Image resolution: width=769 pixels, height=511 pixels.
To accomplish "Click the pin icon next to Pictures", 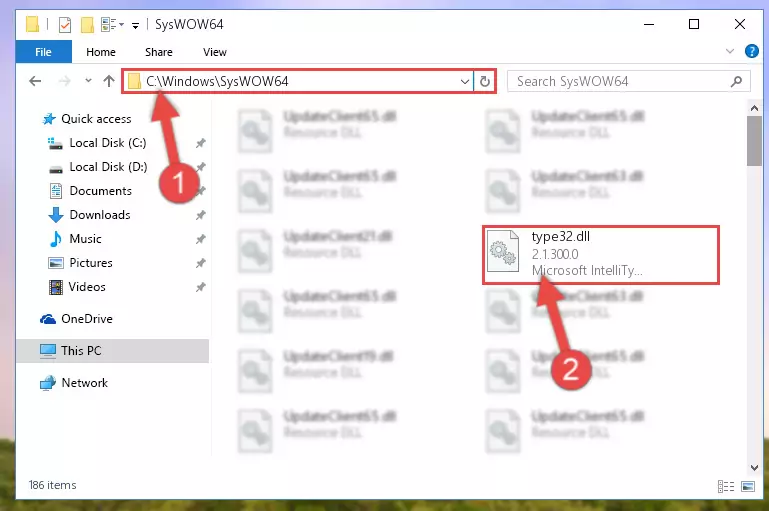I will coord(200,263).
